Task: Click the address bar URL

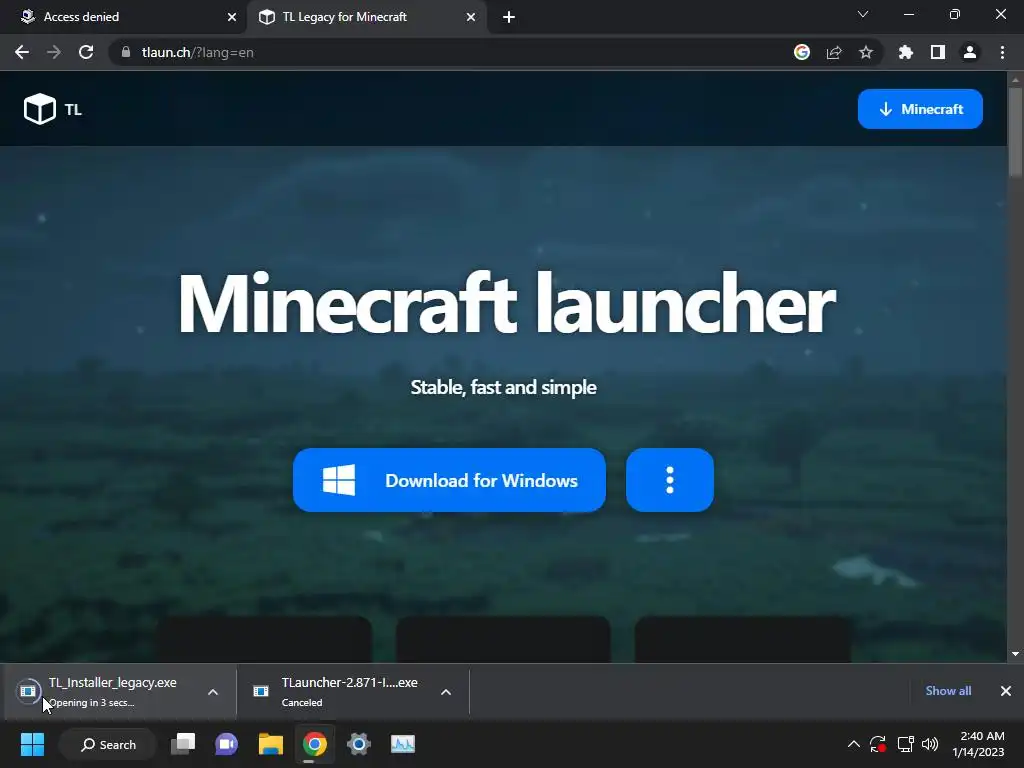Action: [x=197, y=52]
